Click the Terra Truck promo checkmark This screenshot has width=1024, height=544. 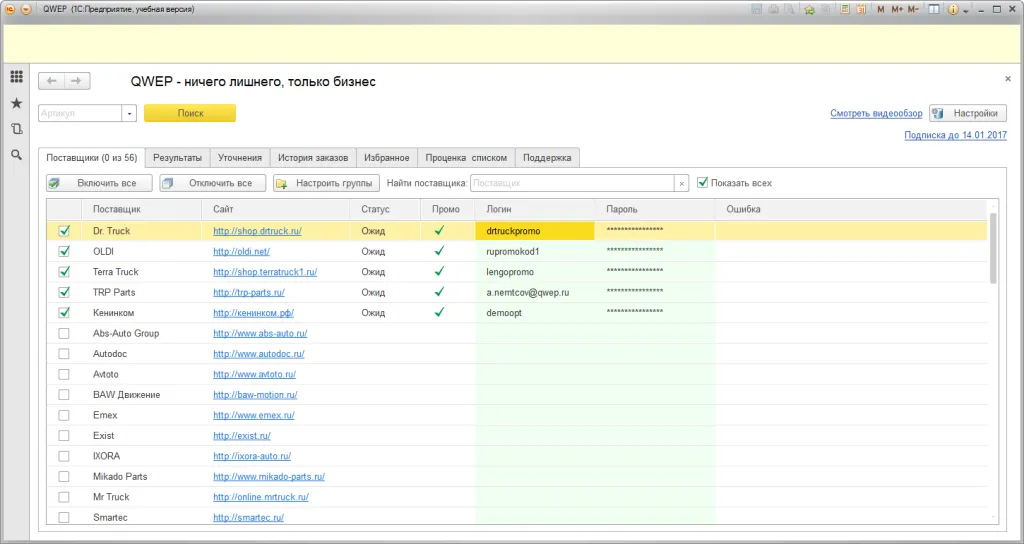pyautogui.click(x=440, y=271)
